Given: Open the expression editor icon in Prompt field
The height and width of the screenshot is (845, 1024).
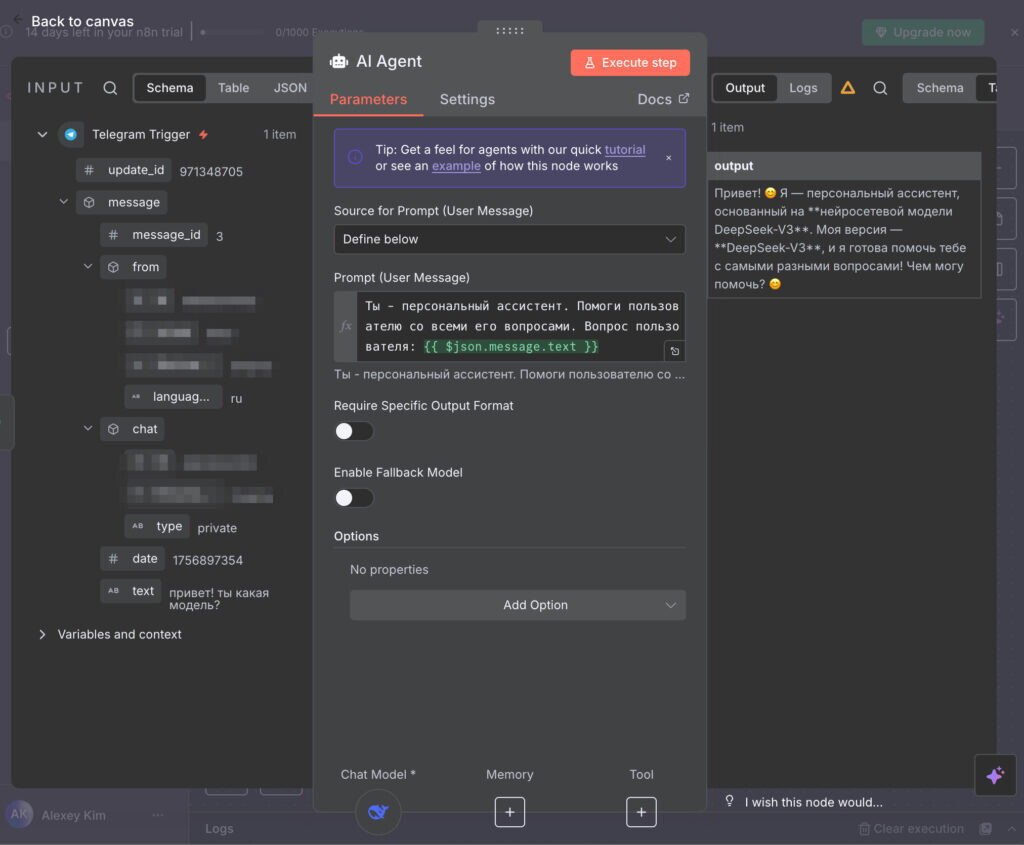Looking at the screenshot, I should [x=675, y=351].
